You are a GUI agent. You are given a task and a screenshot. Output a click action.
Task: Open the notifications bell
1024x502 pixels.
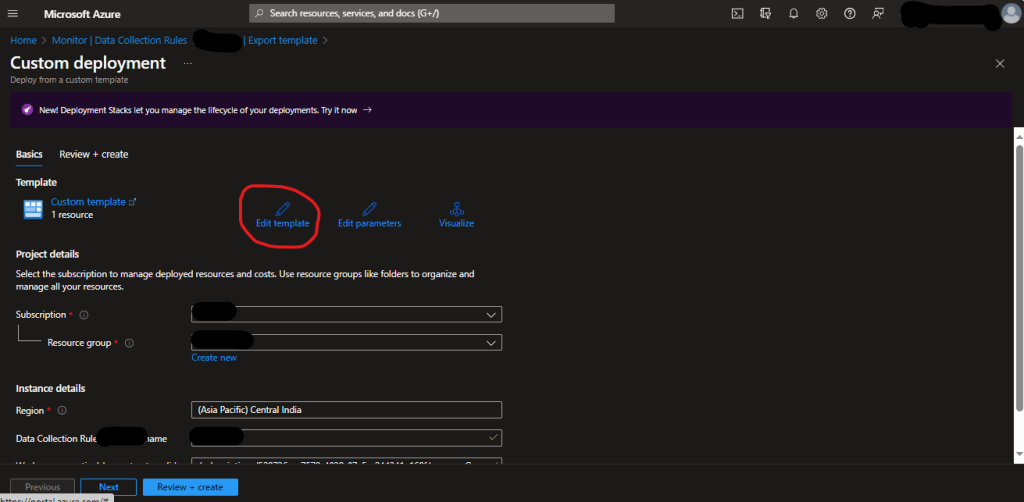793,14
